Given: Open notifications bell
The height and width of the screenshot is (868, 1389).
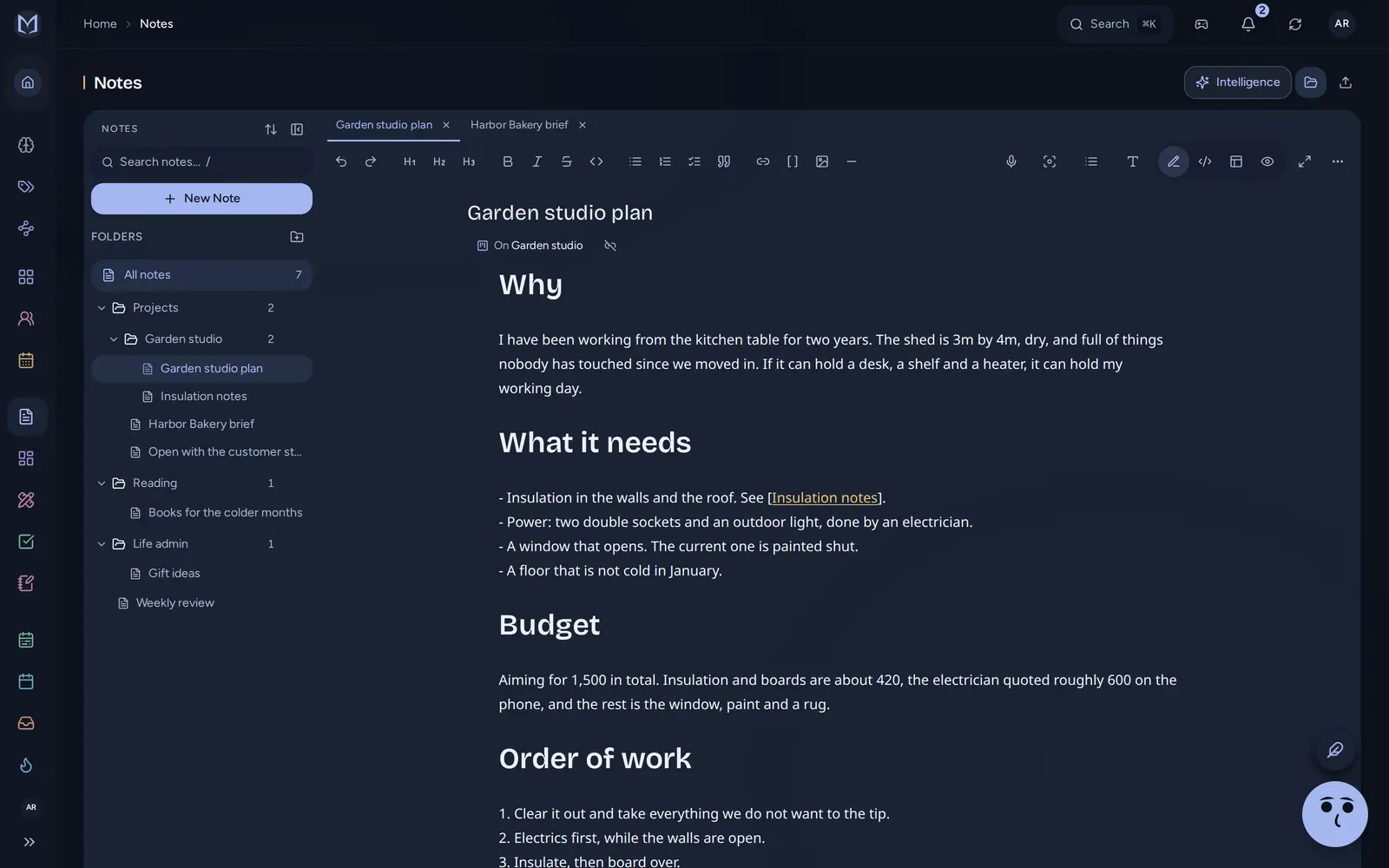Looking at the screenshot, I should coord(1248,24).
